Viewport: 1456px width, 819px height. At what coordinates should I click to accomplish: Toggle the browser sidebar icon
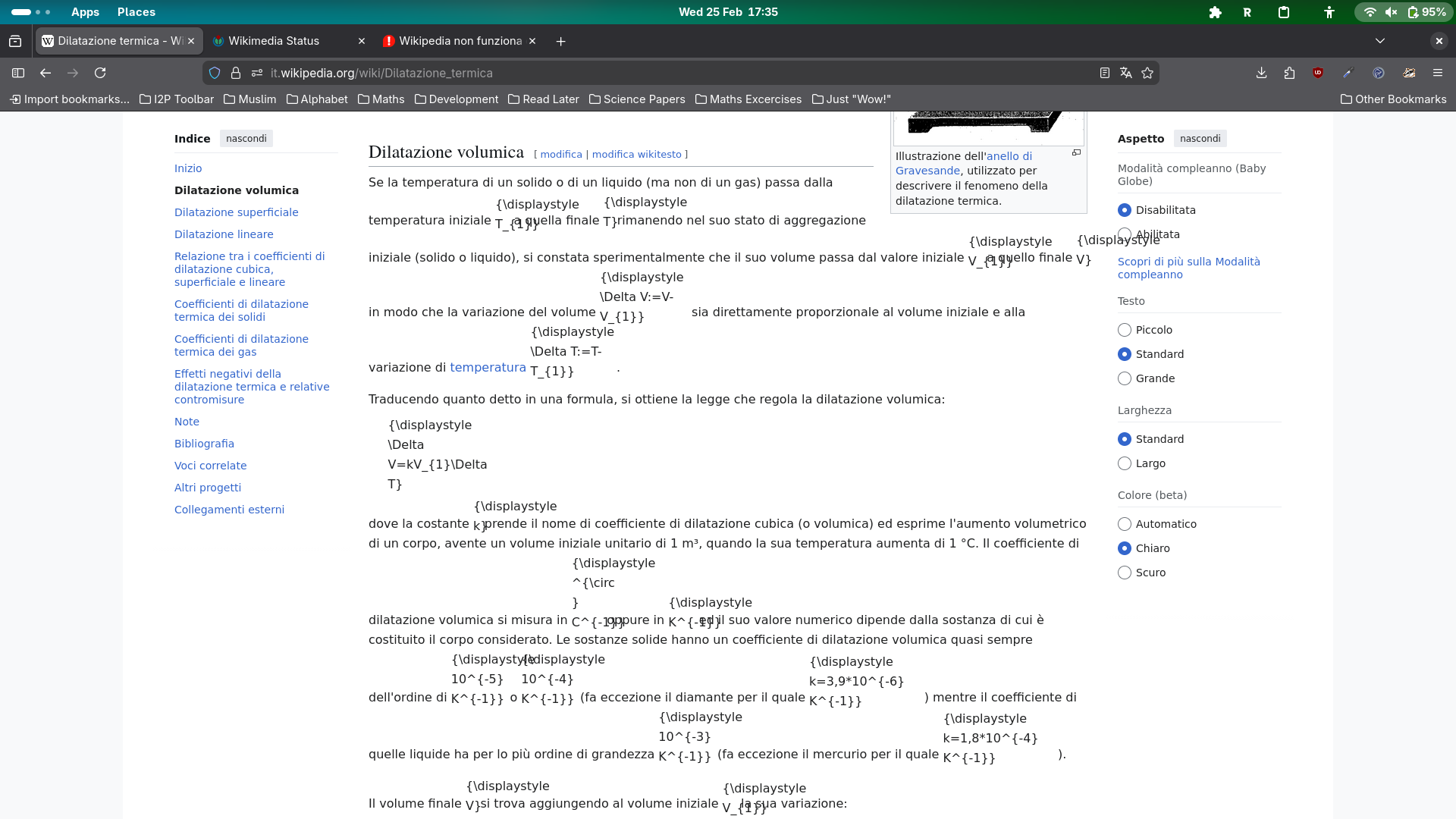tap(18, 73)
